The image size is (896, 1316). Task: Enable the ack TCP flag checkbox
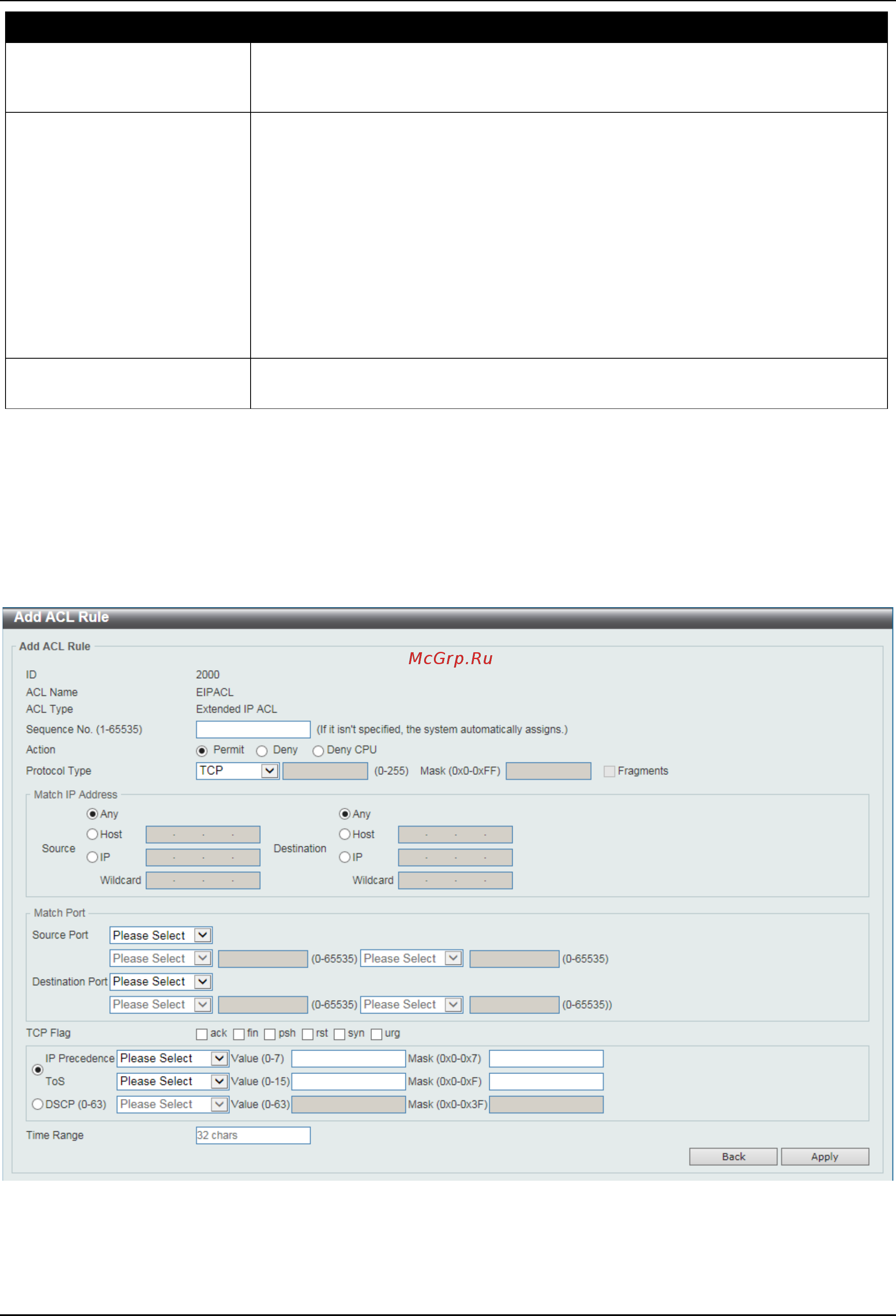pyautogui.click(x=202, y=1034)
